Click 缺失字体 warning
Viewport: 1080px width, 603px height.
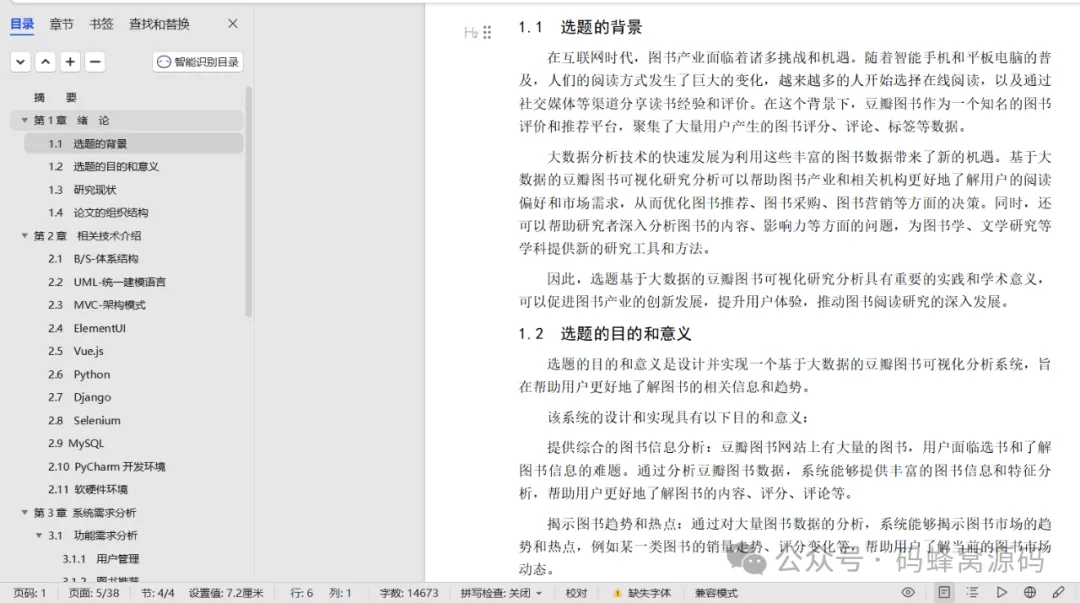pyautogui.click(x=641, y=593)
